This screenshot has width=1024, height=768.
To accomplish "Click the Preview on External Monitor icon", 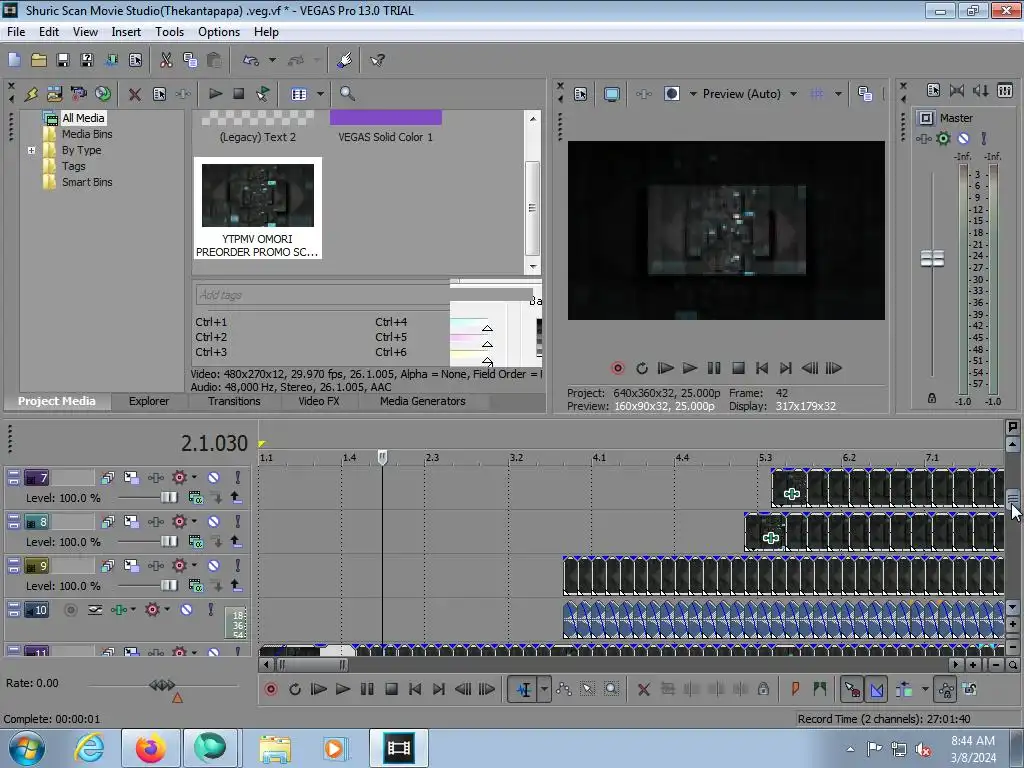I will pos(611,94).
